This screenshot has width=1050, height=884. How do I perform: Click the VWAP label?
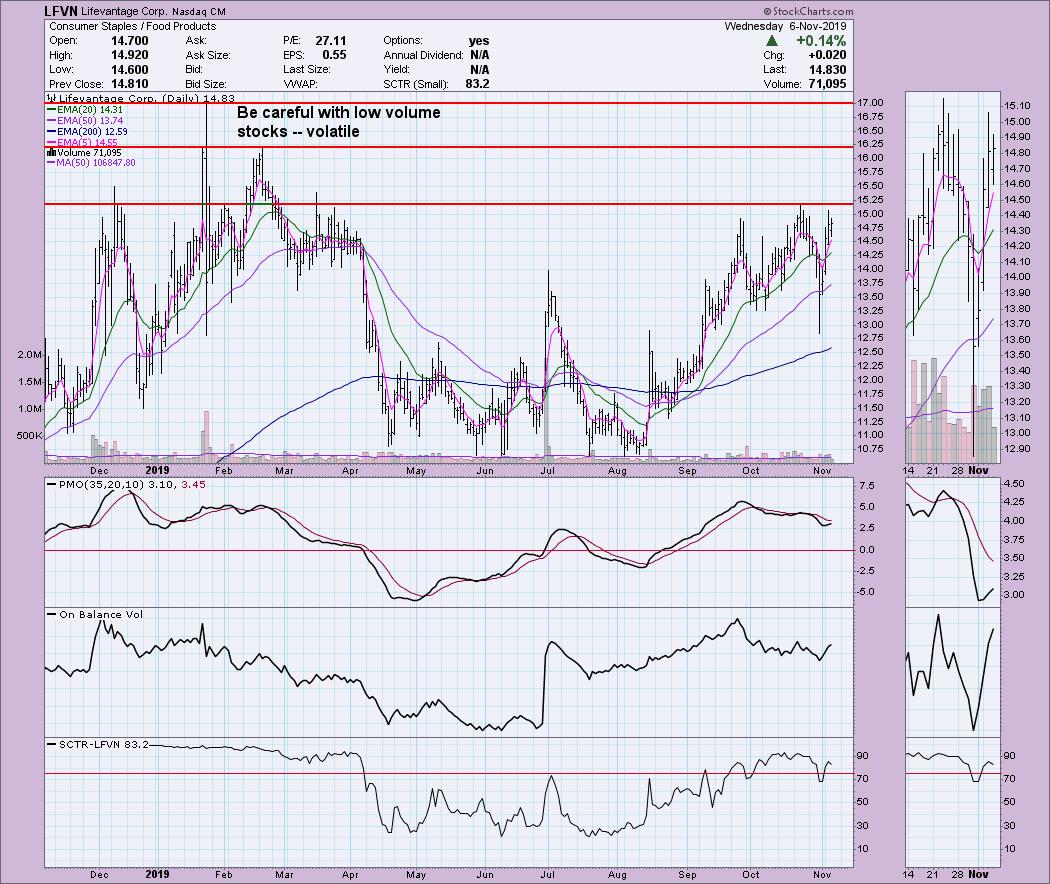point(300,84)
